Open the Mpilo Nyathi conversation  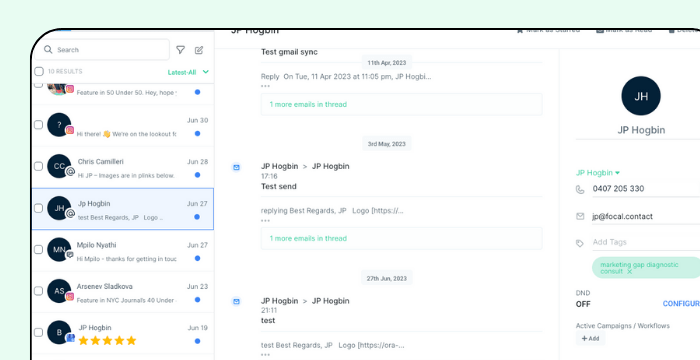click(123, 251)
